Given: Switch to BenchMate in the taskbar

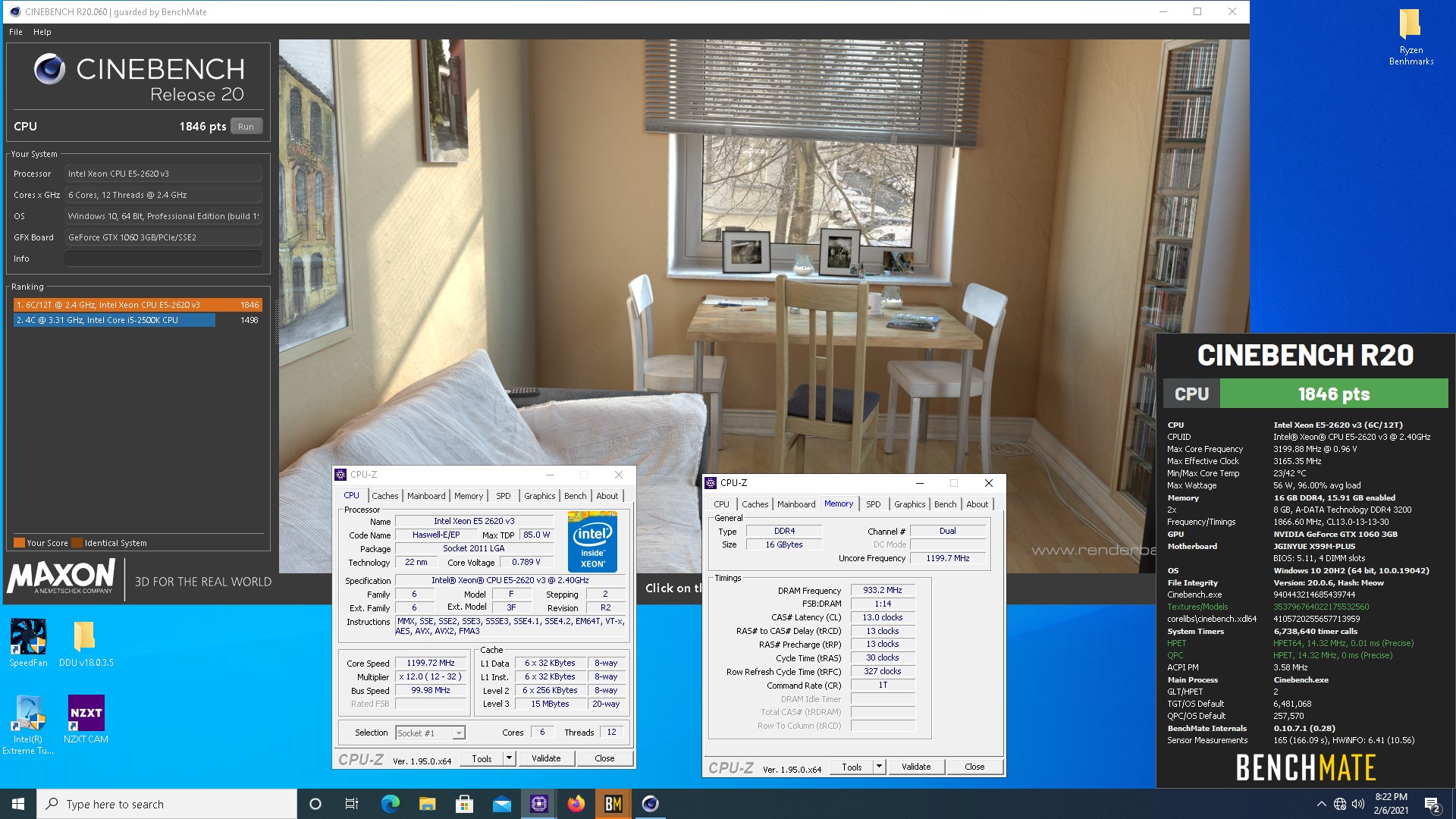Looking at the screenshot, I should coord(613,804).
